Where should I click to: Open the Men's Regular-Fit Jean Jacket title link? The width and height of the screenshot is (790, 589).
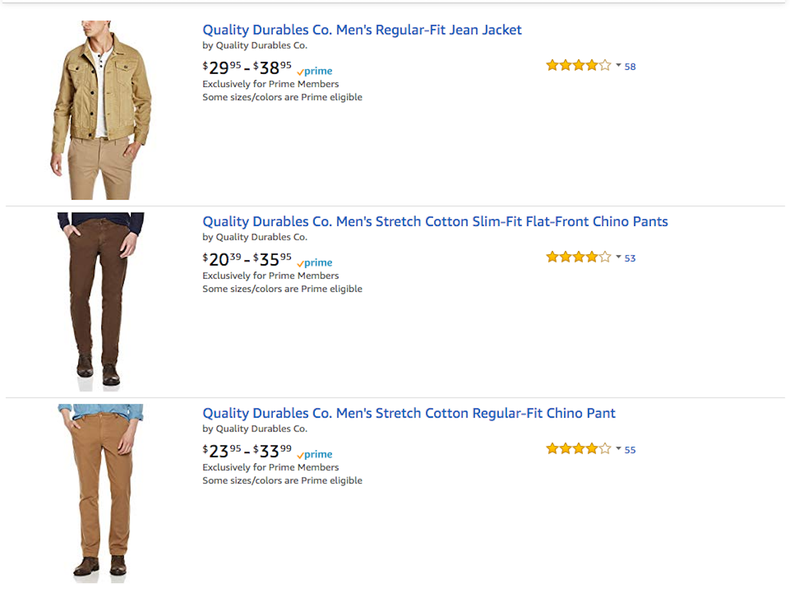click(362, 30)
